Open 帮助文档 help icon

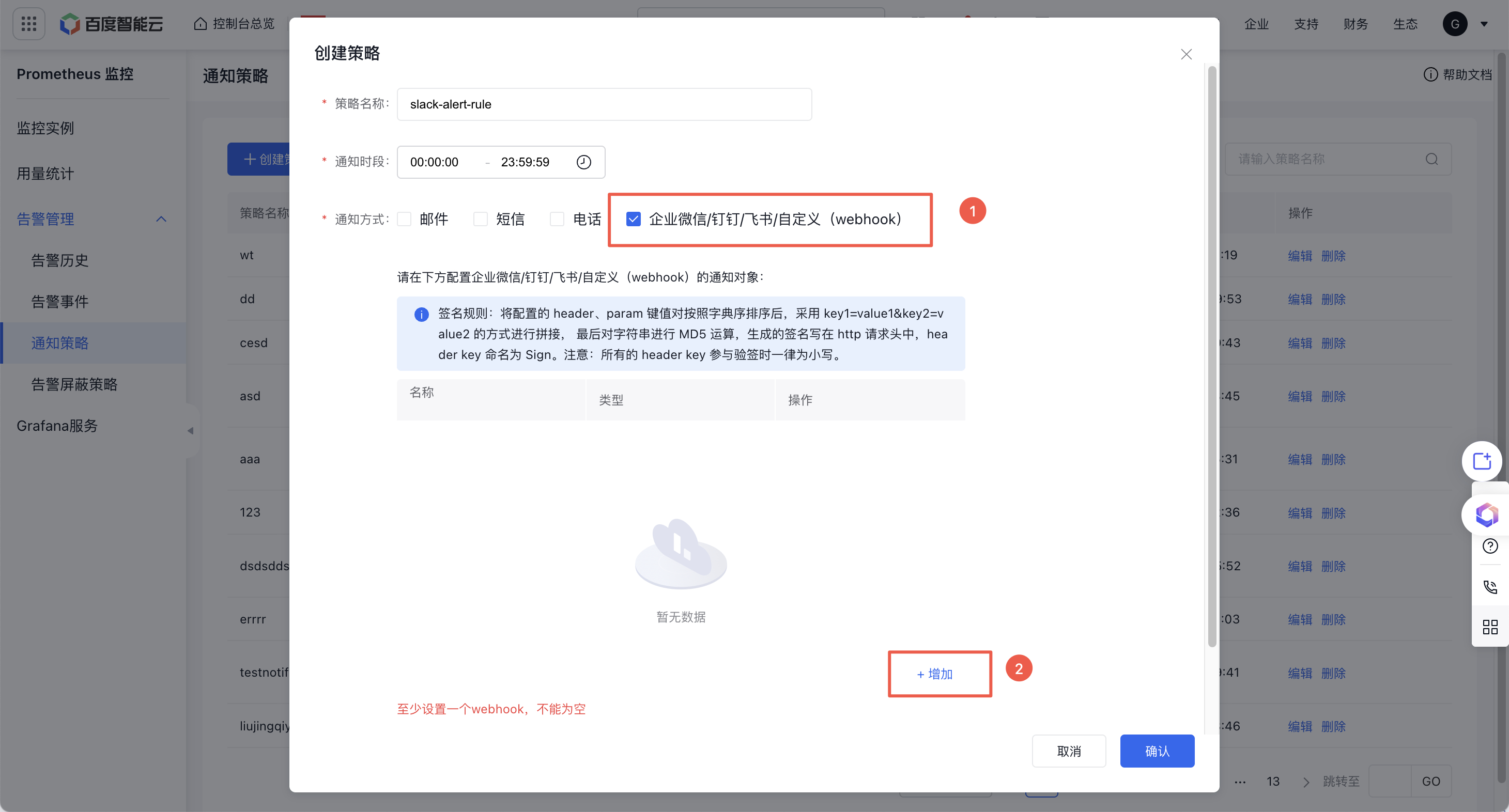tap(1430, 74)
